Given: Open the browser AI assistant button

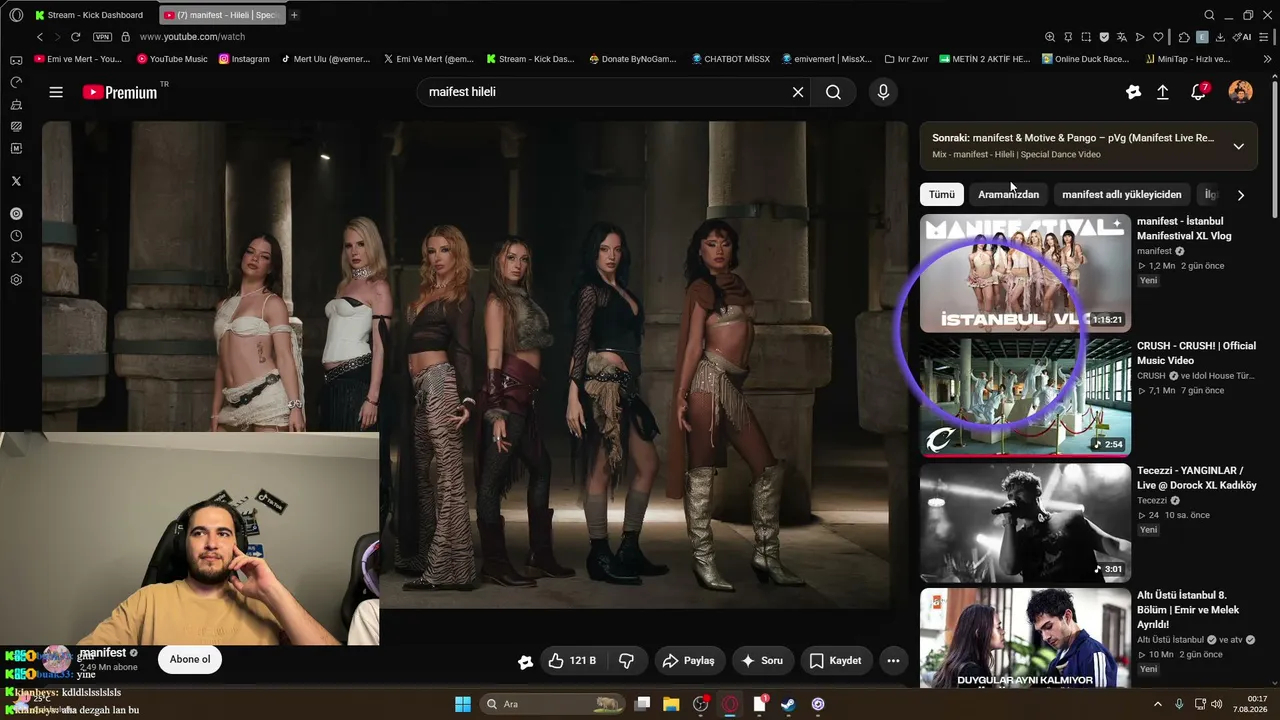Looking at the screenshot, I should tap(1242, 37).
